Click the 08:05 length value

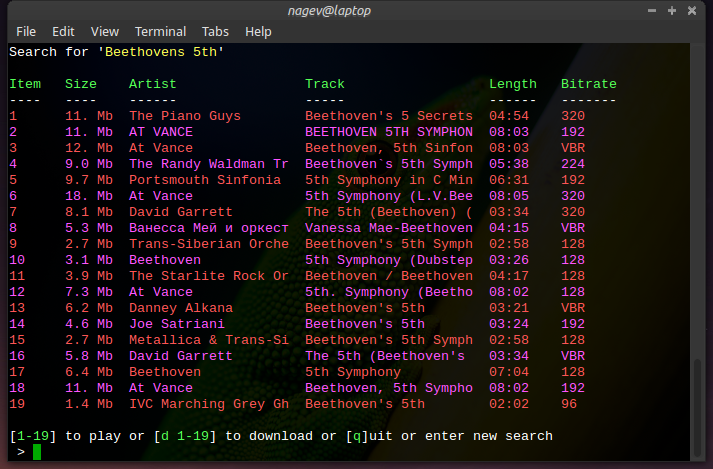(x=509, y=196)
